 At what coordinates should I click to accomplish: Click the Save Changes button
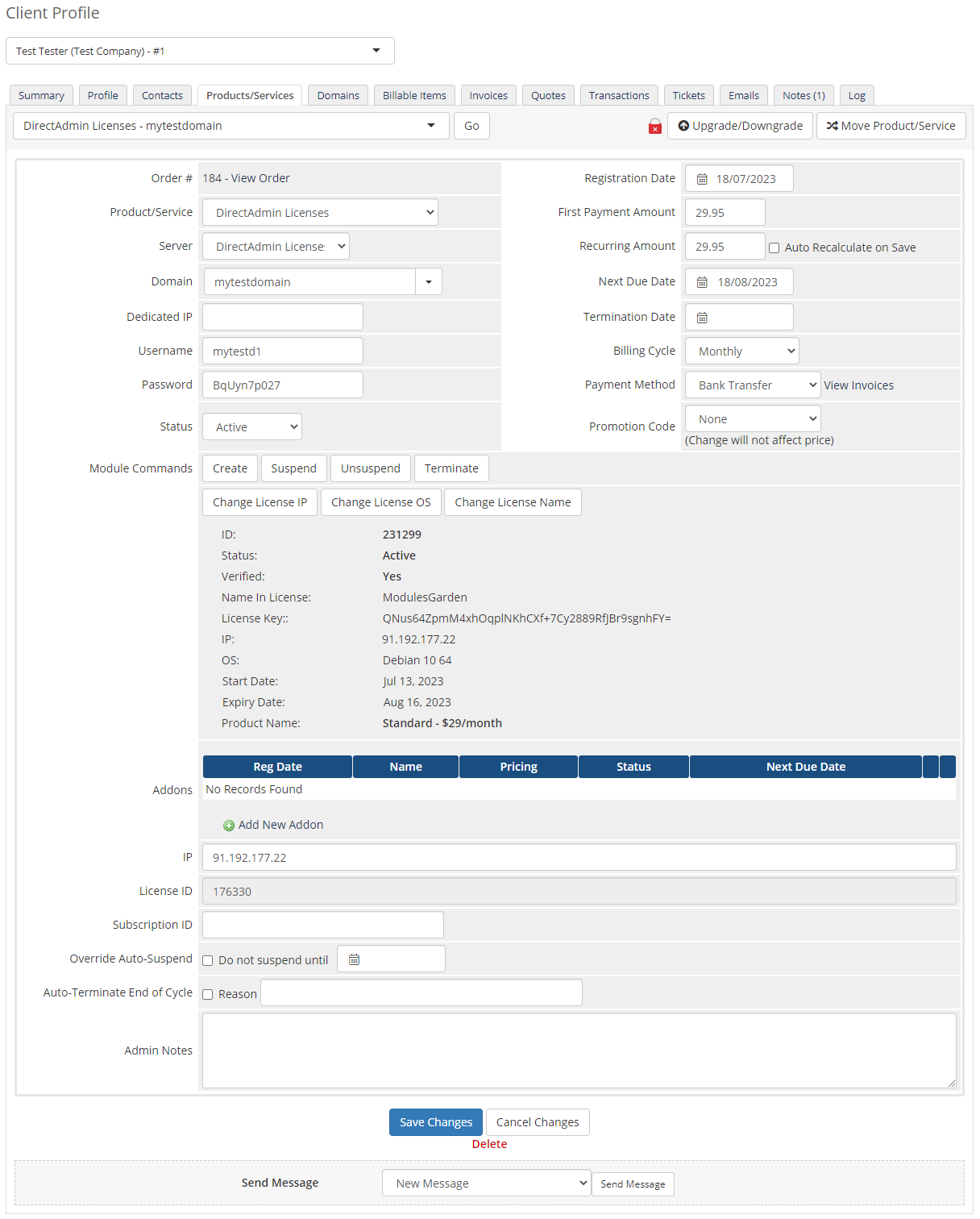coord(435,1121)
